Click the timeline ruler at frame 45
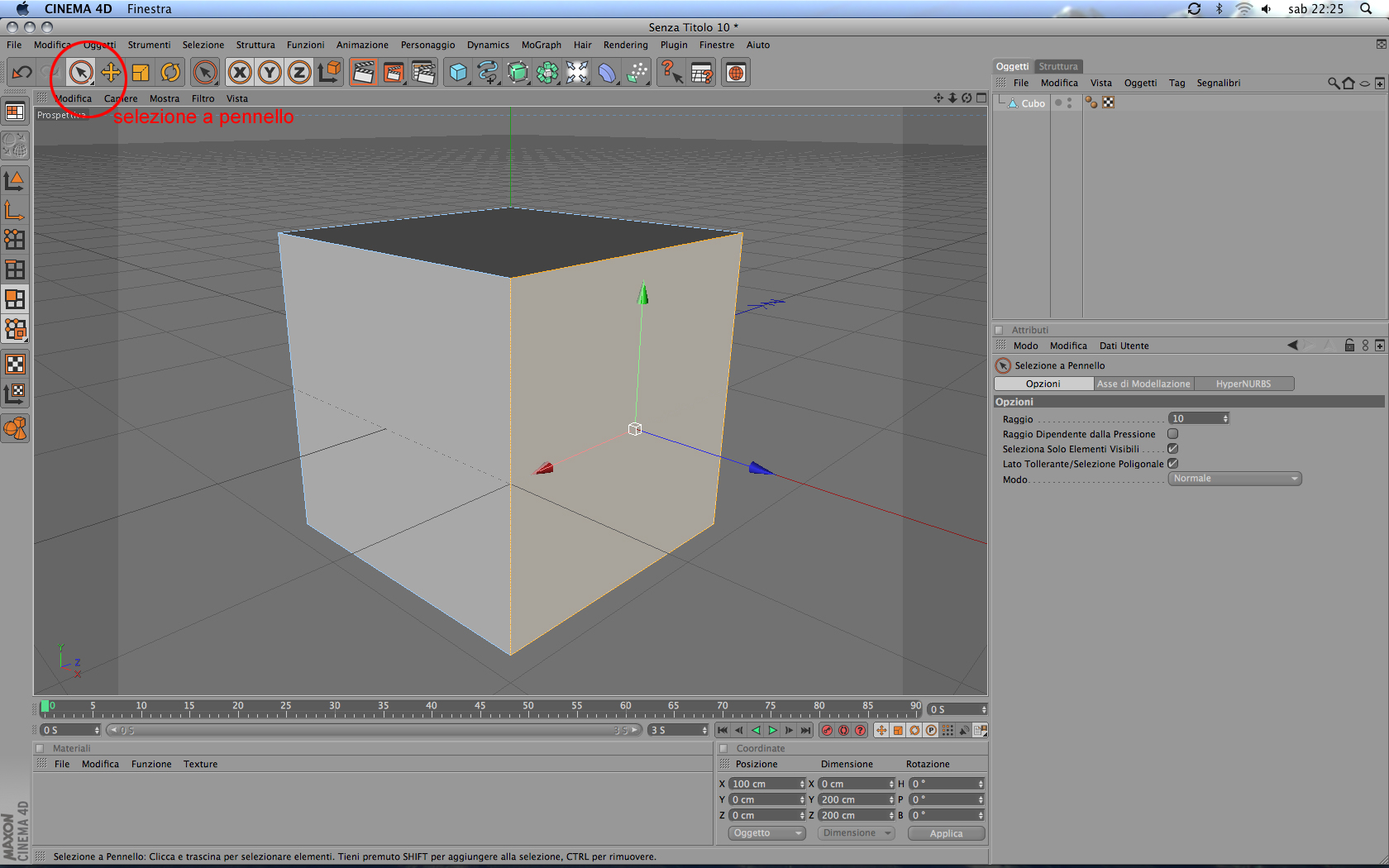 pos(480,708)
